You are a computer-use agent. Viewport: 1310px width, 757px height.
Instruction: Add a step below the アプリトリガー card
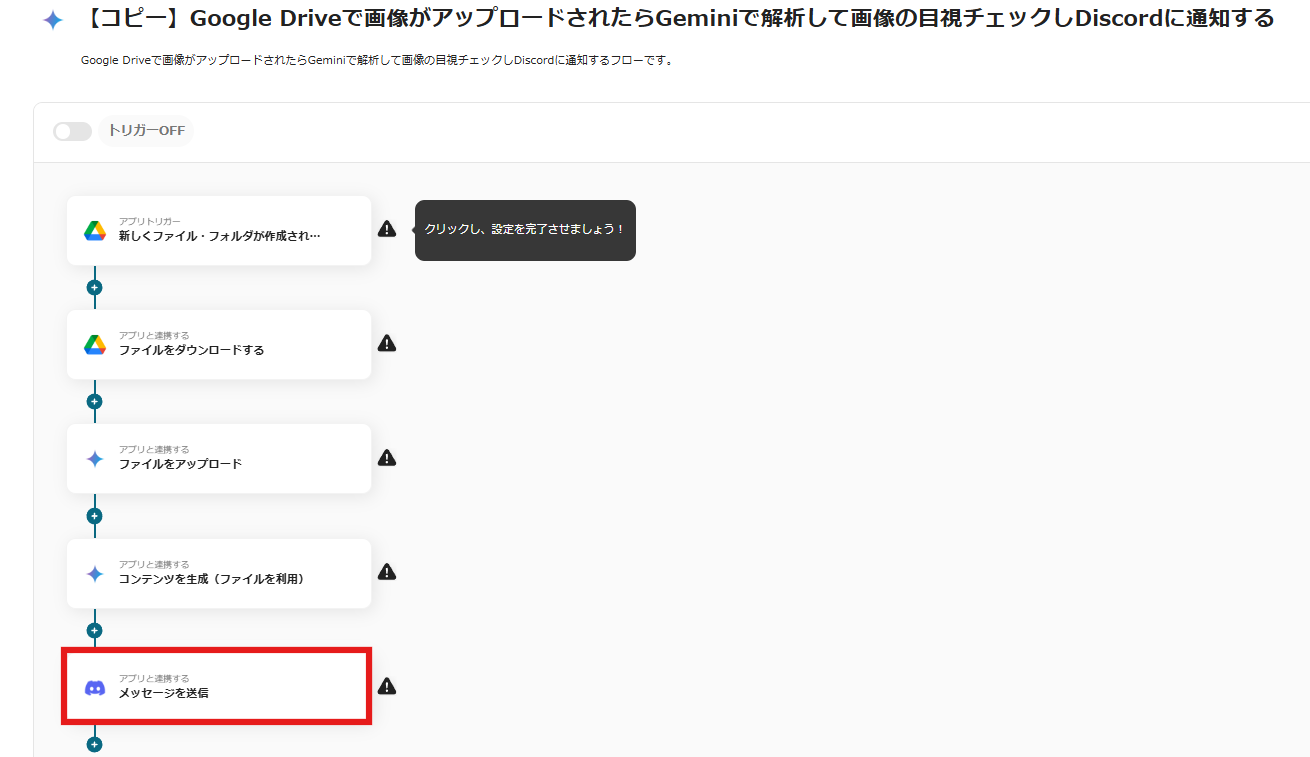pos(94,287)
